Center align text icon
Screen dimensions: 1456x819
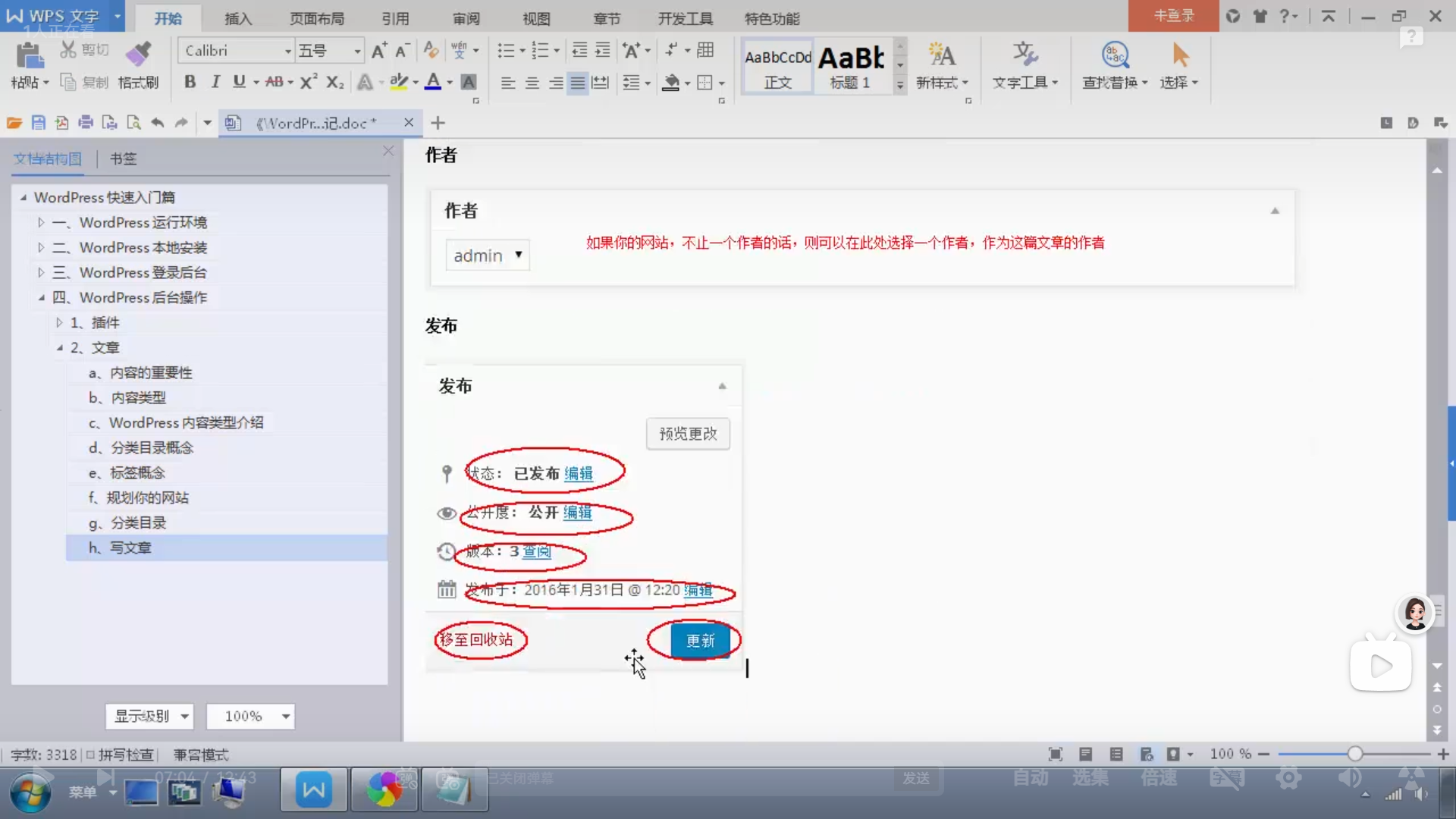coord(532,83)
